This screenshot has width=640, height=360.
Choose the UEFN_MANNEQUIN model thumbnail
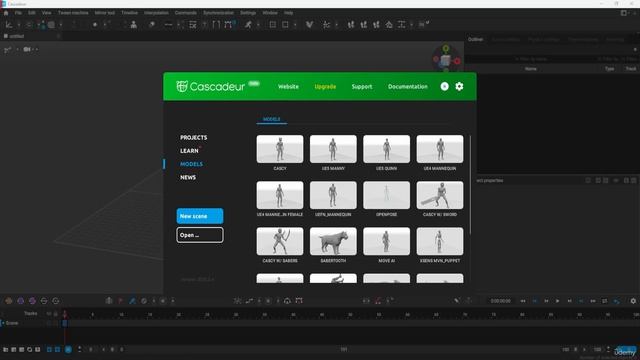[x=333, y=195]
